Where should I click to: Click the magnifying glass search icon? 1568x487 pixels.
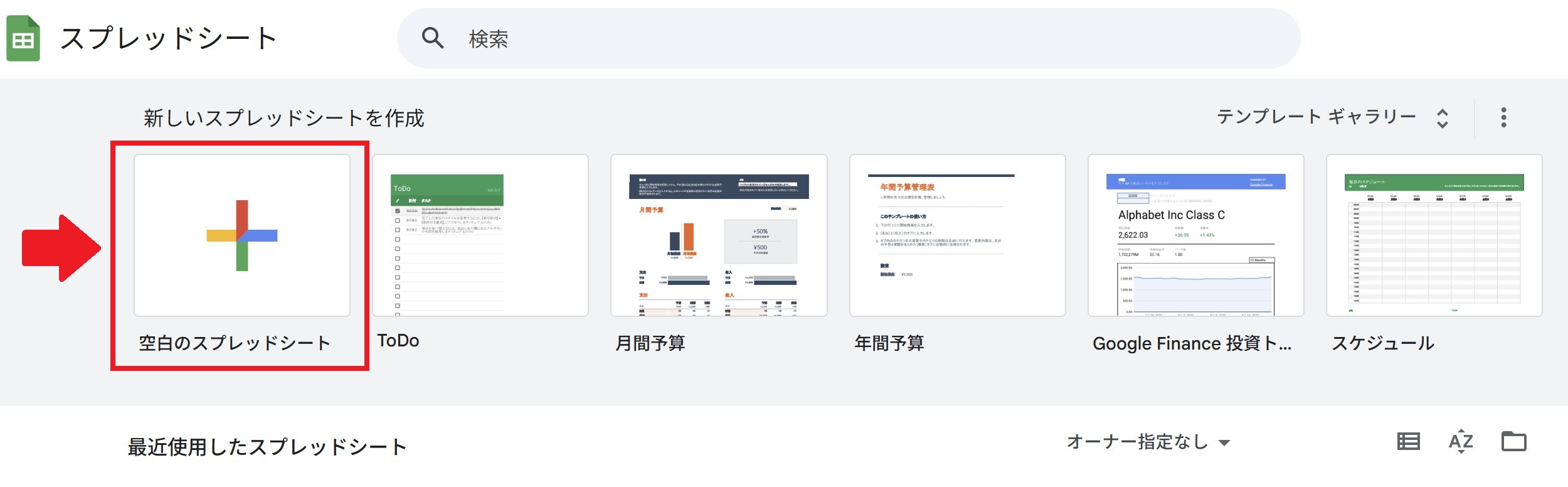coord(432,38)
